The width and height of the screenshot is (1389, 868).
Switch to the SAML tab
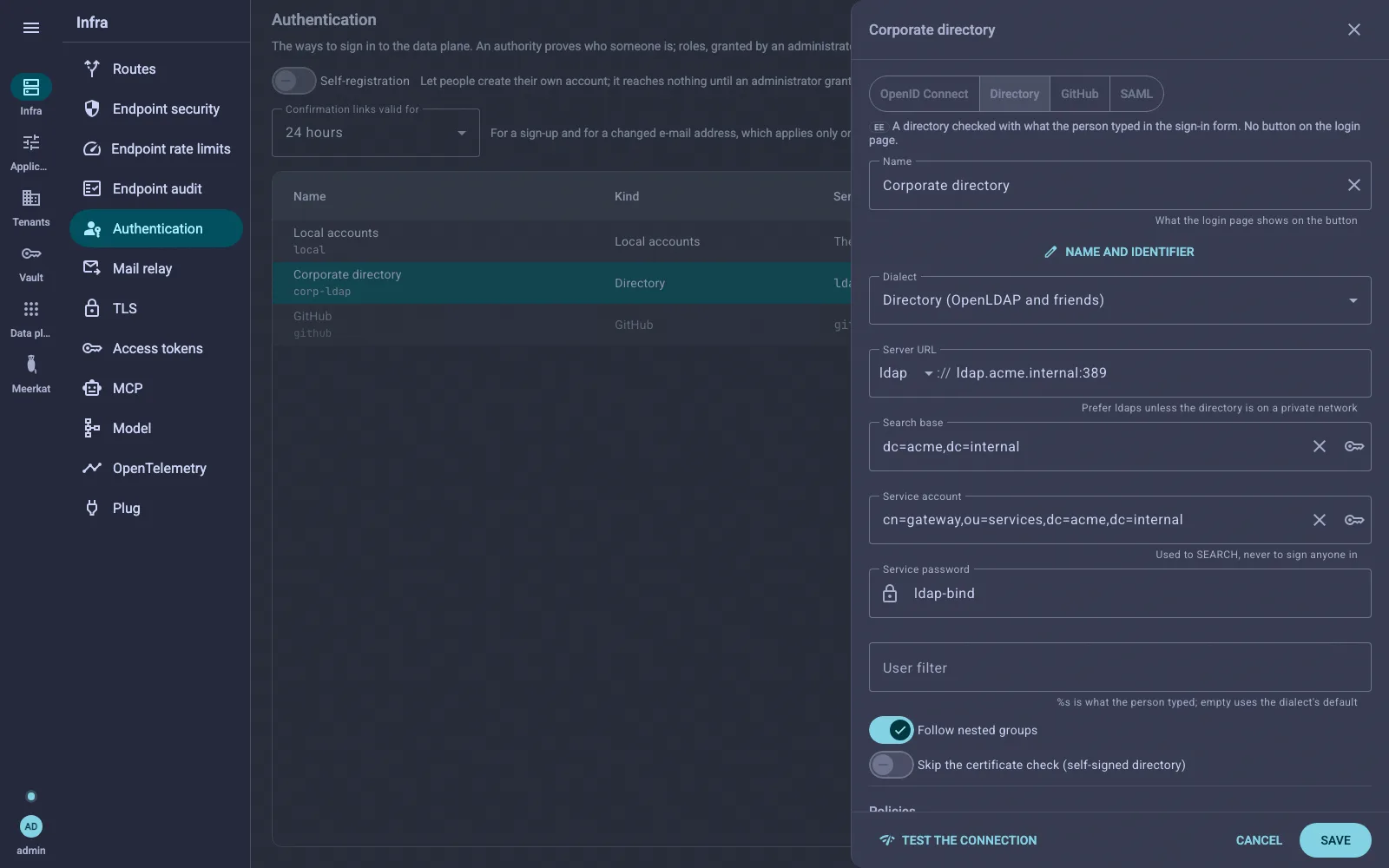tap(1136, 94)
